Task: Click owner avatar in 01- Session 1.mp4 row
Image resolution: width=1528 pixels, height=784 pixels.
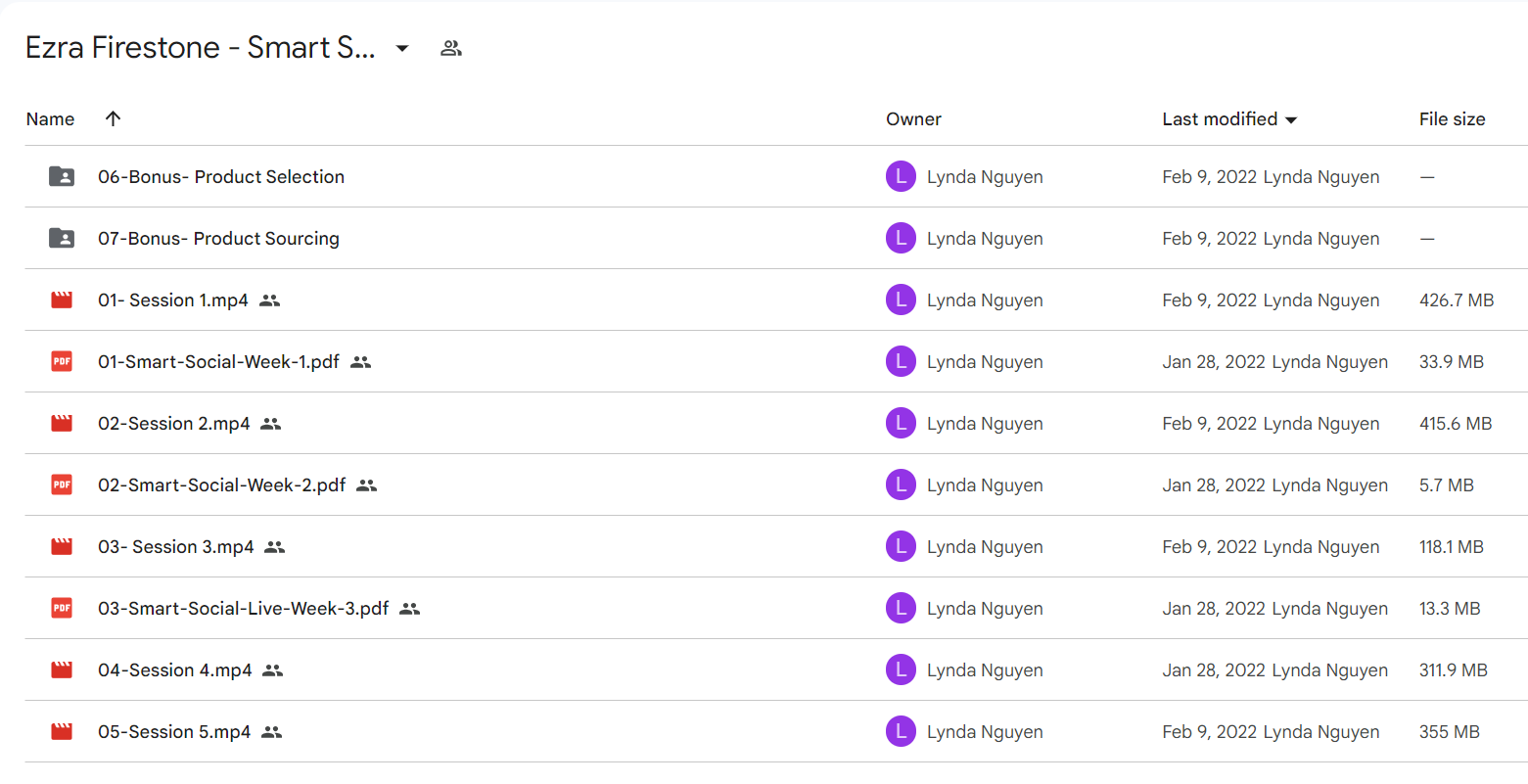Action: [x=901, y=300]
